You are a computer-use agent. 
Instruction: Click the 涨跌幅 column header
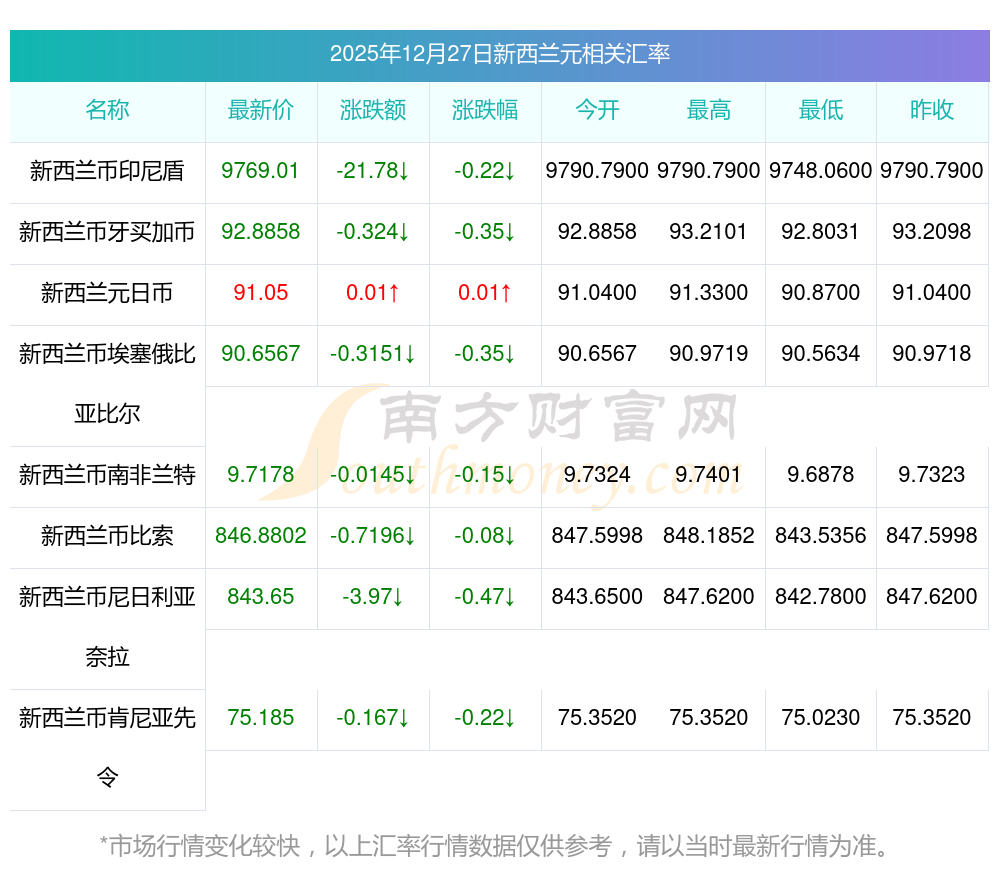tap(485, 110)
